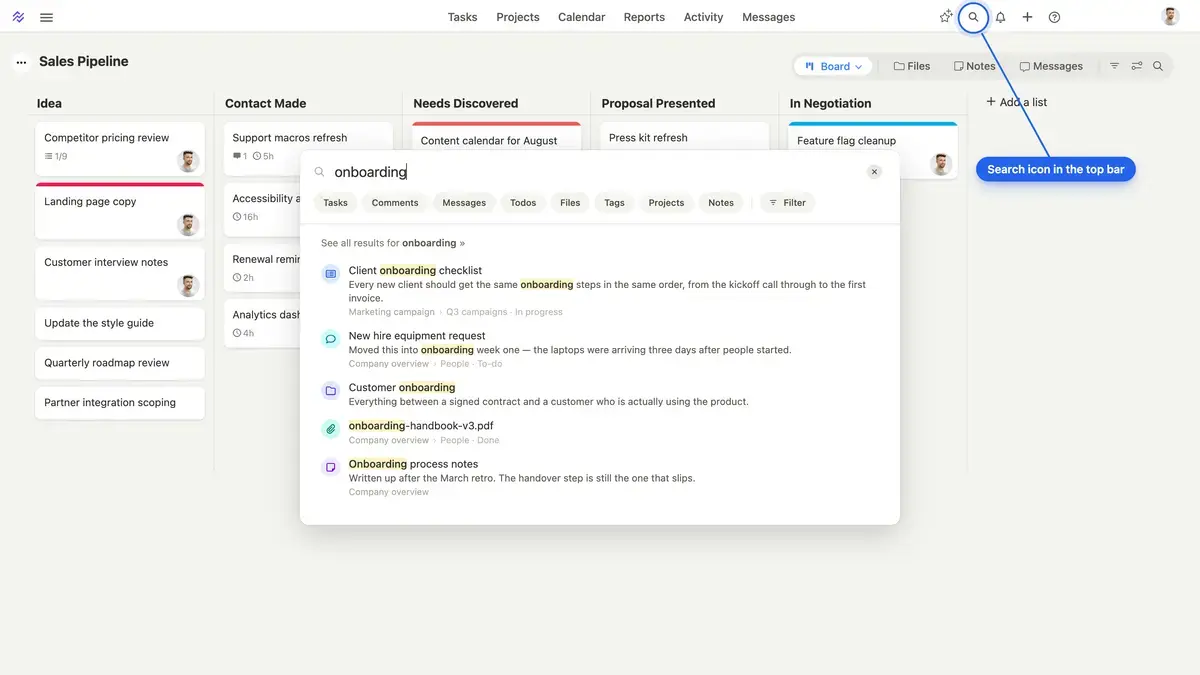Go to Tasks in the top navigation
The width and height of the screenshot is (1200, 675).
point(462,17)
